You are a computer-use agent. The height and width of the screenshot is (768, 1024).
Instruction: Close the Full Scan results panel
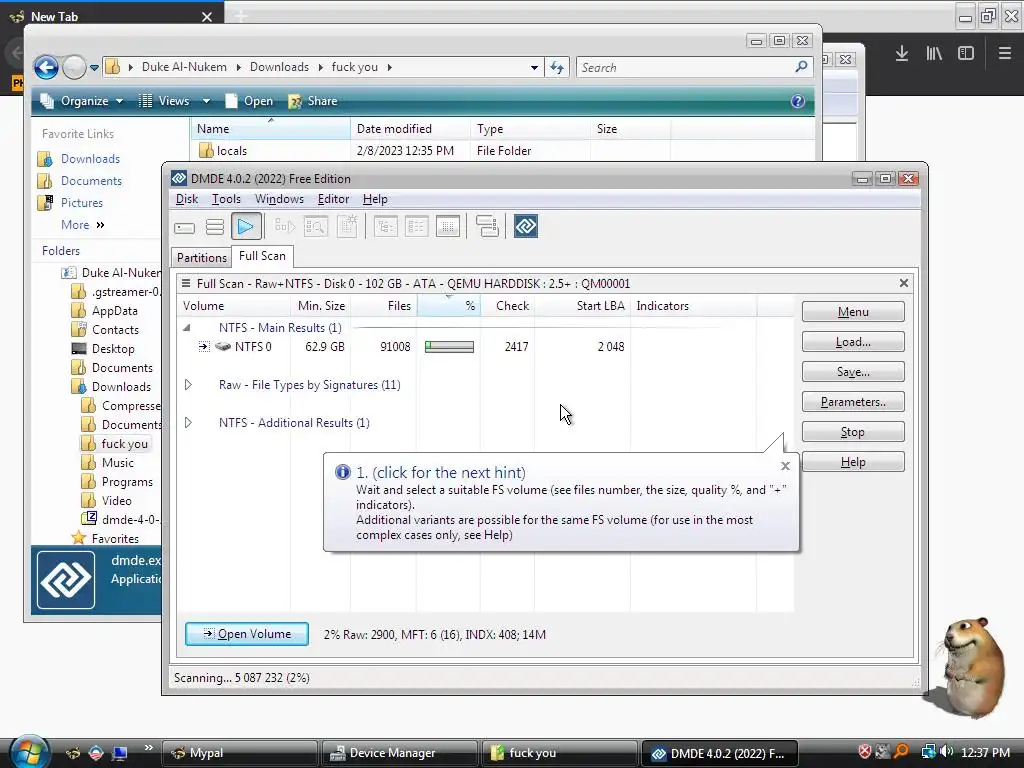pos(904,283)
